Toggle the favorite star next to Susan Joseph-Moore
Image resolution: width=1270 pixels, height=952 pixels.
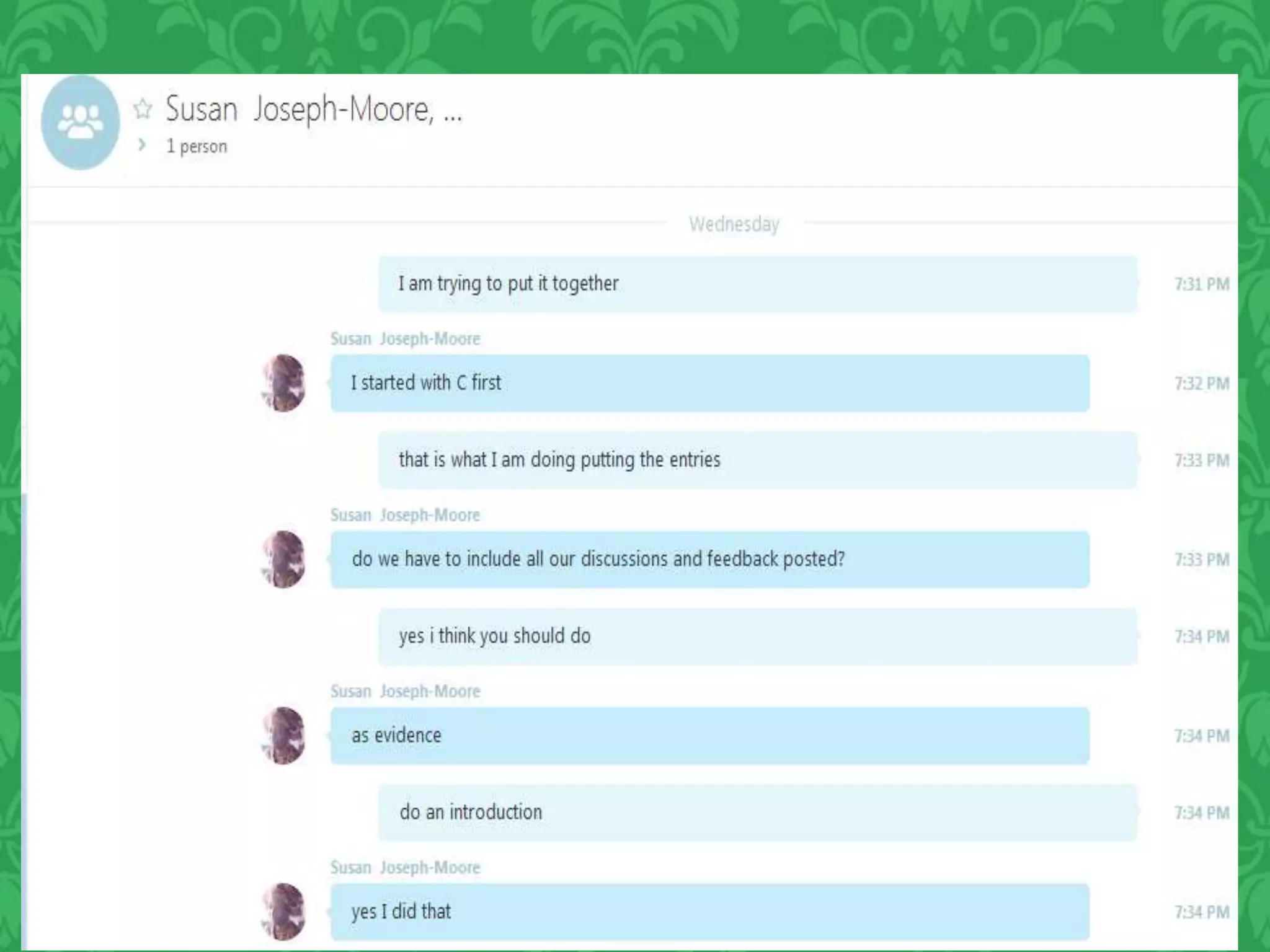tap(143, 109)
